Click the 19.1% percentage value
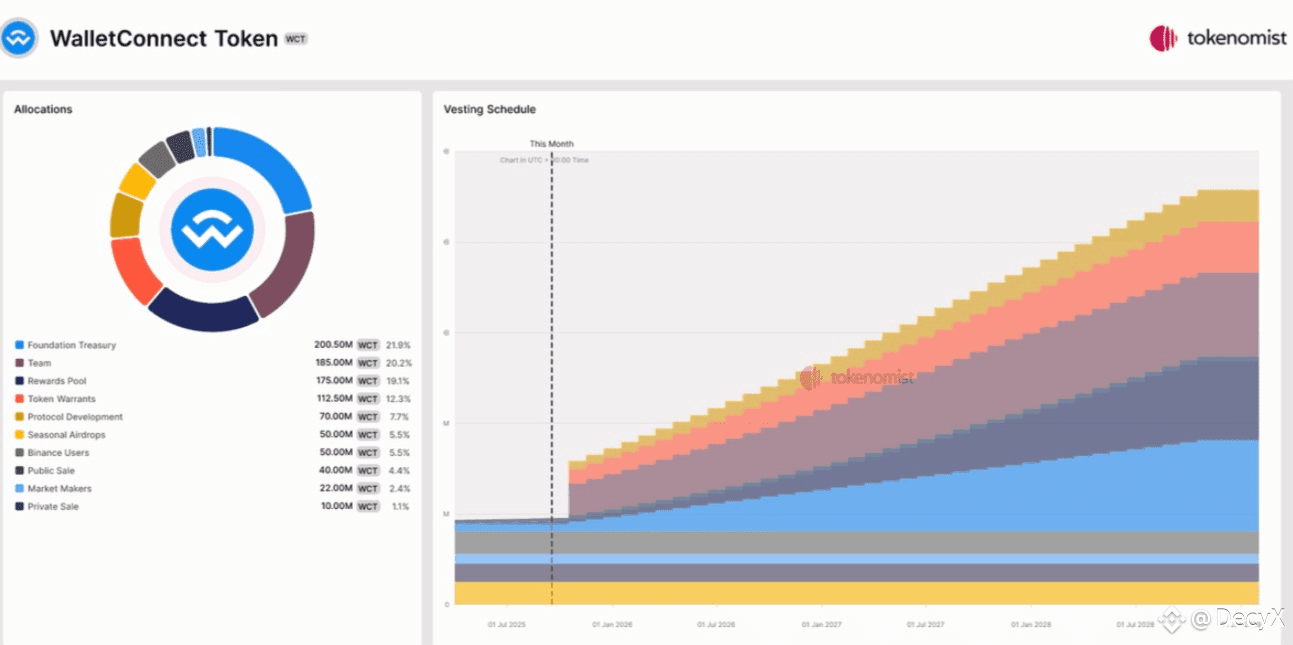The height and width of the screenshot is (645, 1293). [x=398, y=381]
